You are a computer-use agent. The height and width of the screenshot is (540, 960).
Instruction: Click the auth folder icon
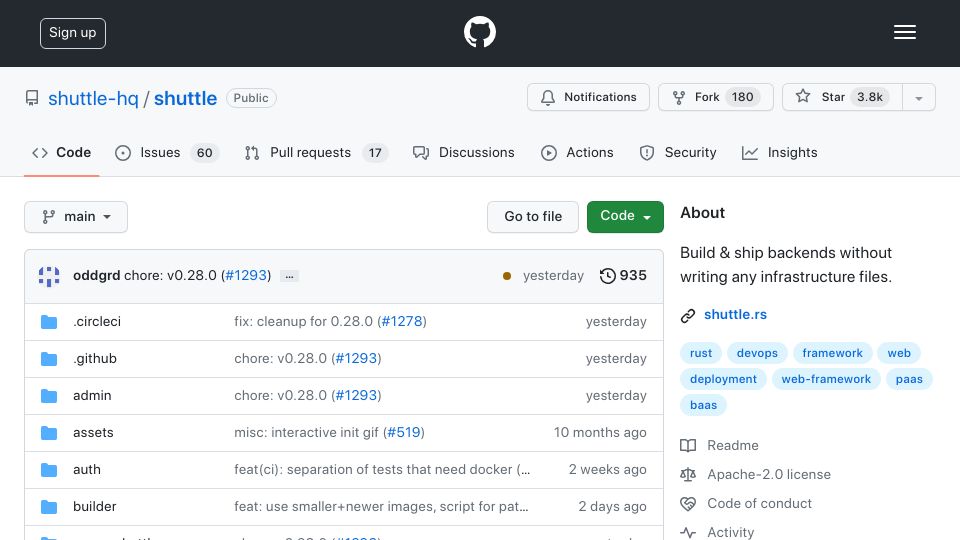coord(49,470)
